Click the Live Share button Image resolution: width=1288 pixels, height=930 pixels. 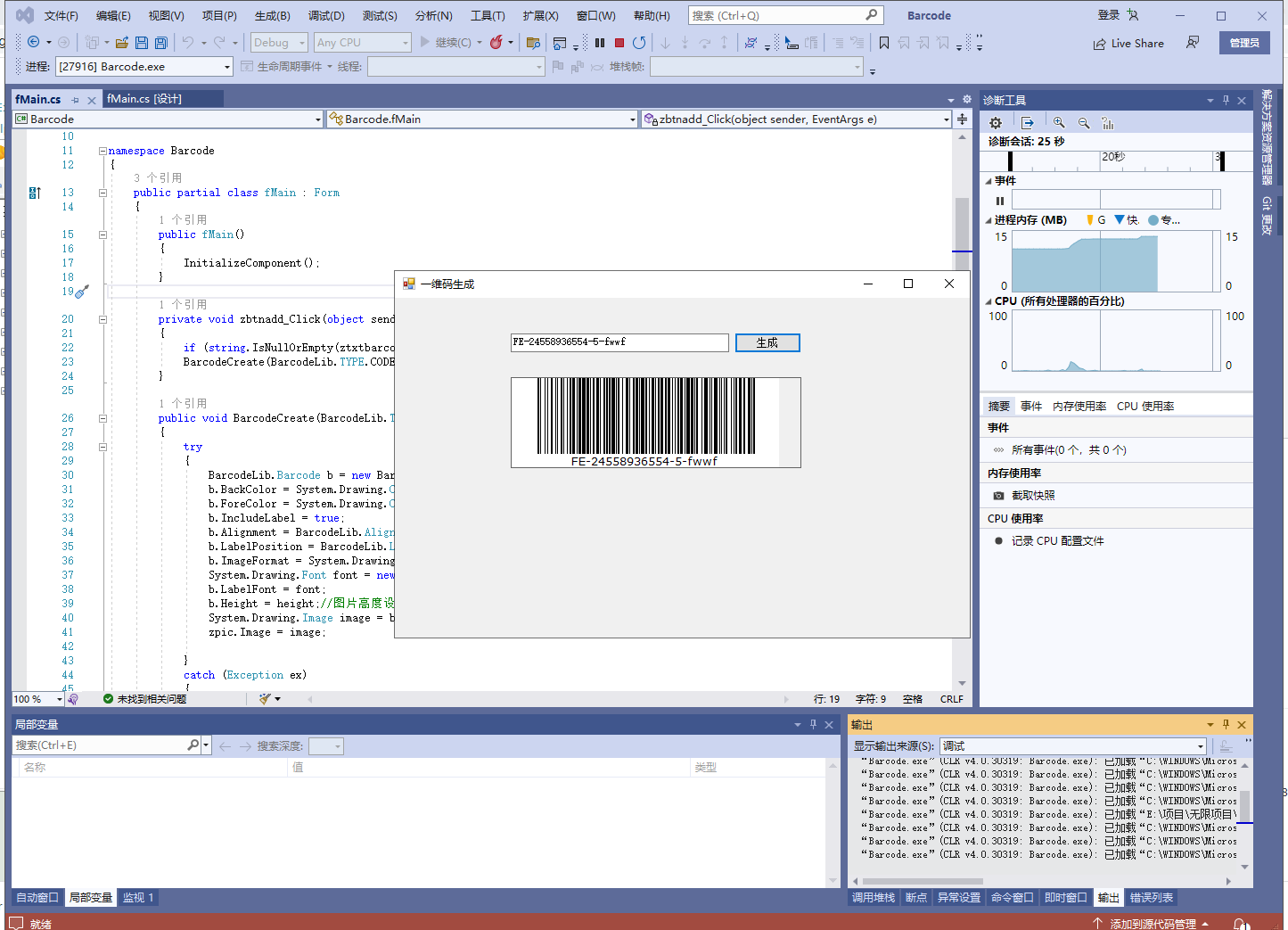point(1128,43)
